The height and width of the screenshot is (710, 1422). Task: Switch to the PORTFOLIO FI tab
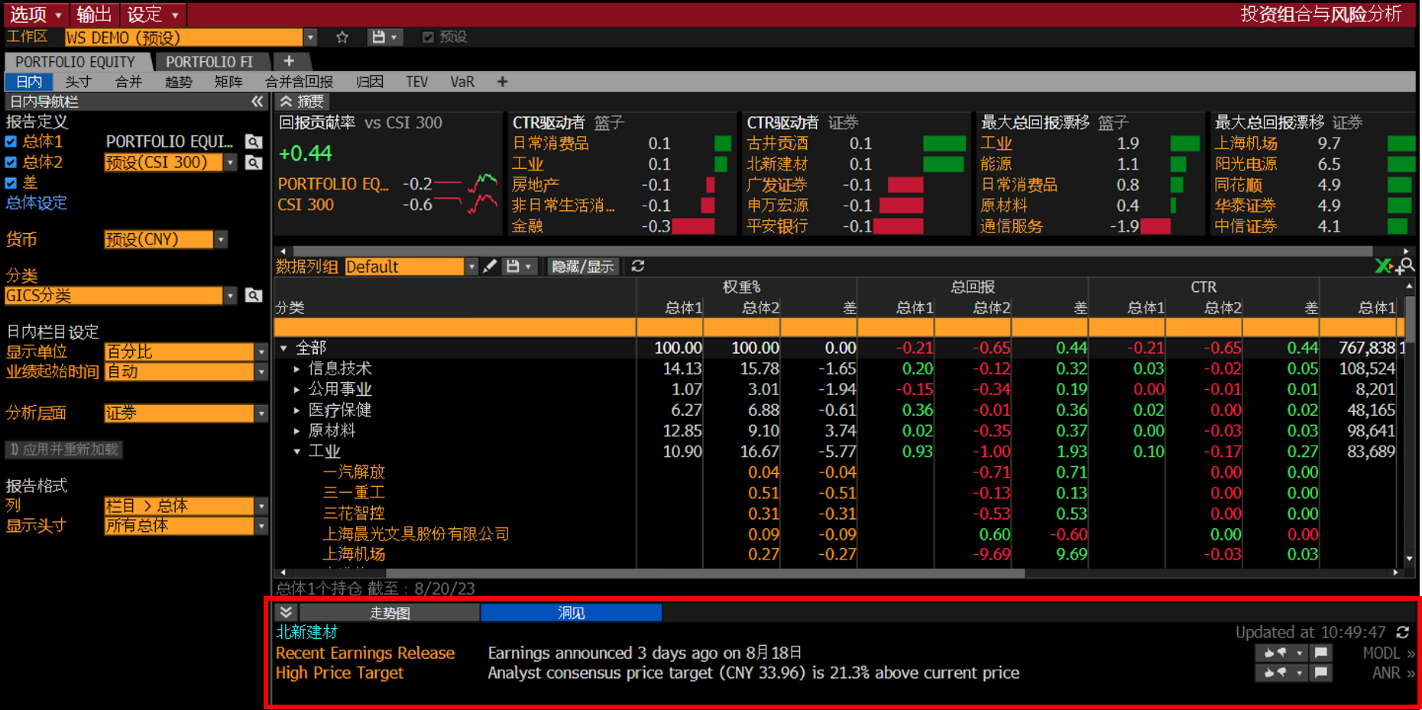tap(209, 62)
